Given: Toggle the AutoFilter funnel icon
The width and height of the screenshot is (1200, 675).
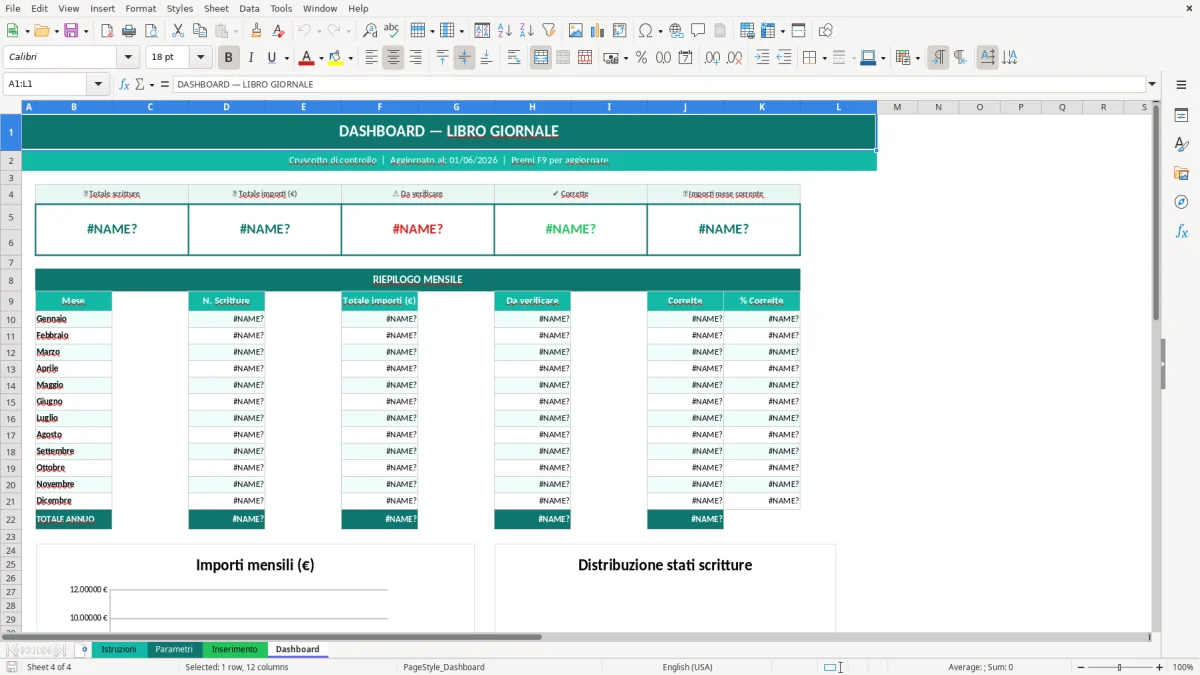Looking at the screenshot, I should coord(549,31).
